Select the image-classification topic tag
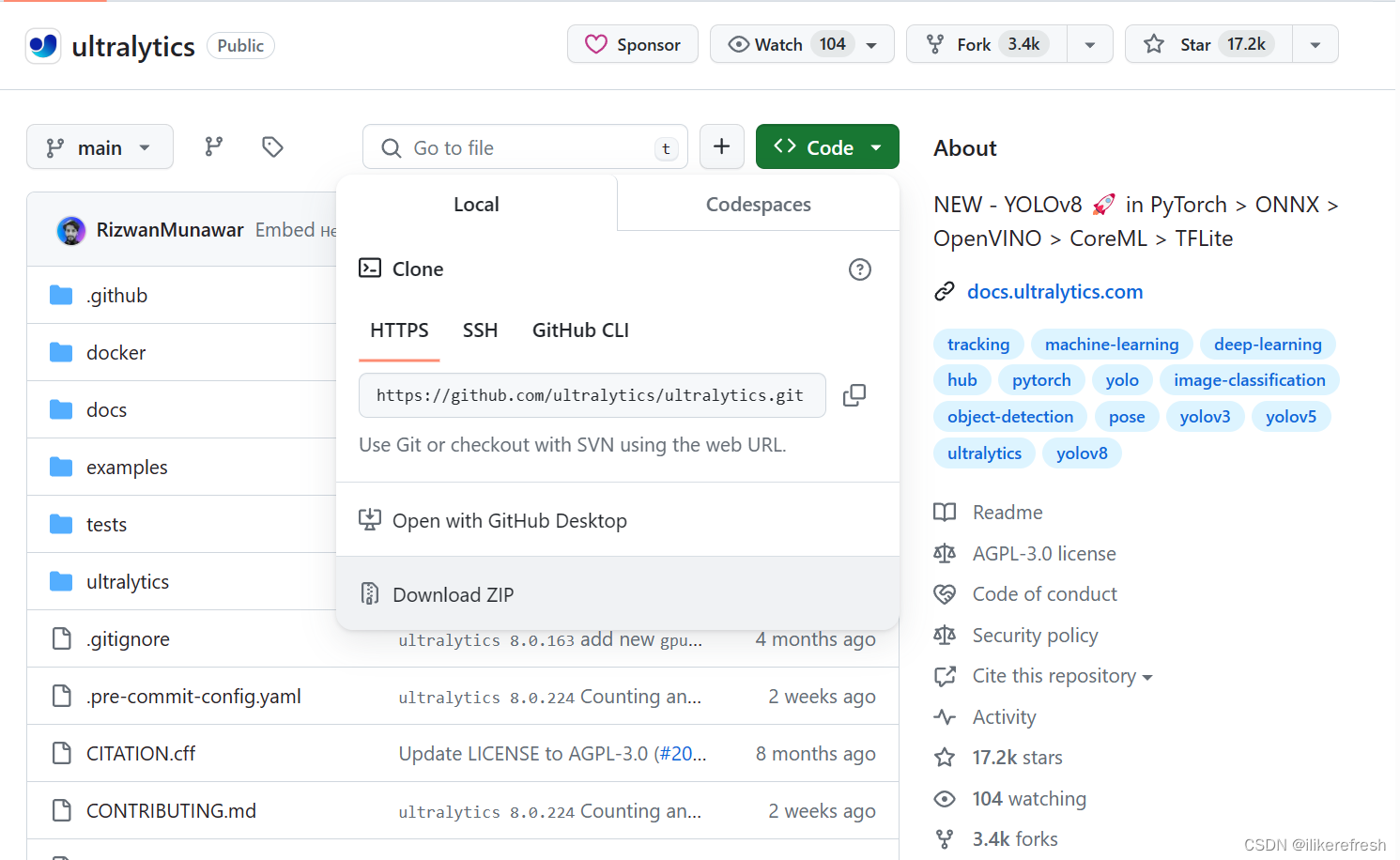The image size is (1400, 860). (x=1250, y=380)
